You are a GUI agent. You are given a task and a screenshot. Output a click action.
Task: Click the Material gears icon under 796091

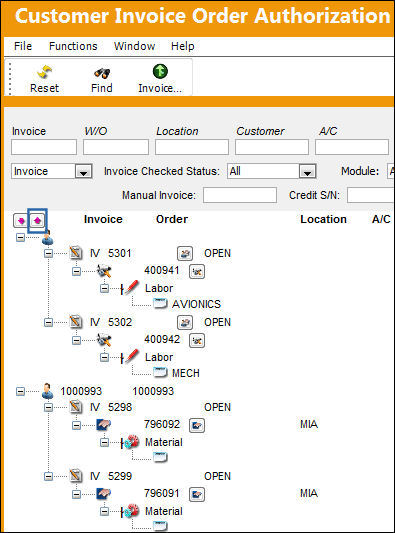[132, 511]
